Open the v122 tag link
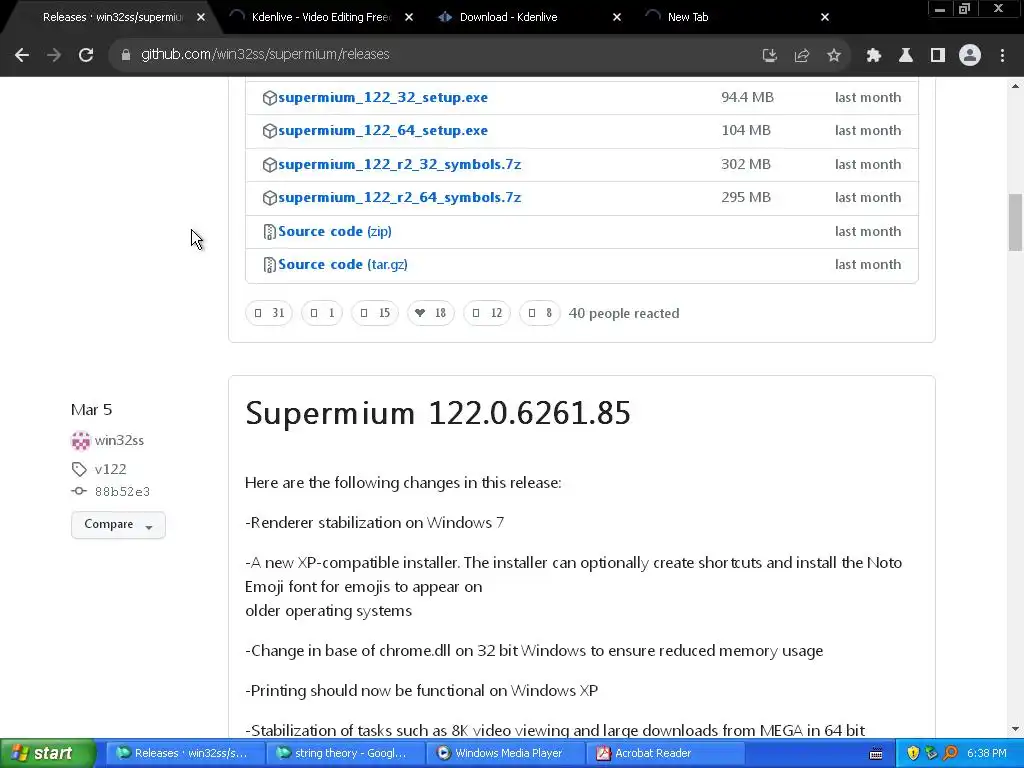Screen dimensions: 1024x768 [110, 469]
